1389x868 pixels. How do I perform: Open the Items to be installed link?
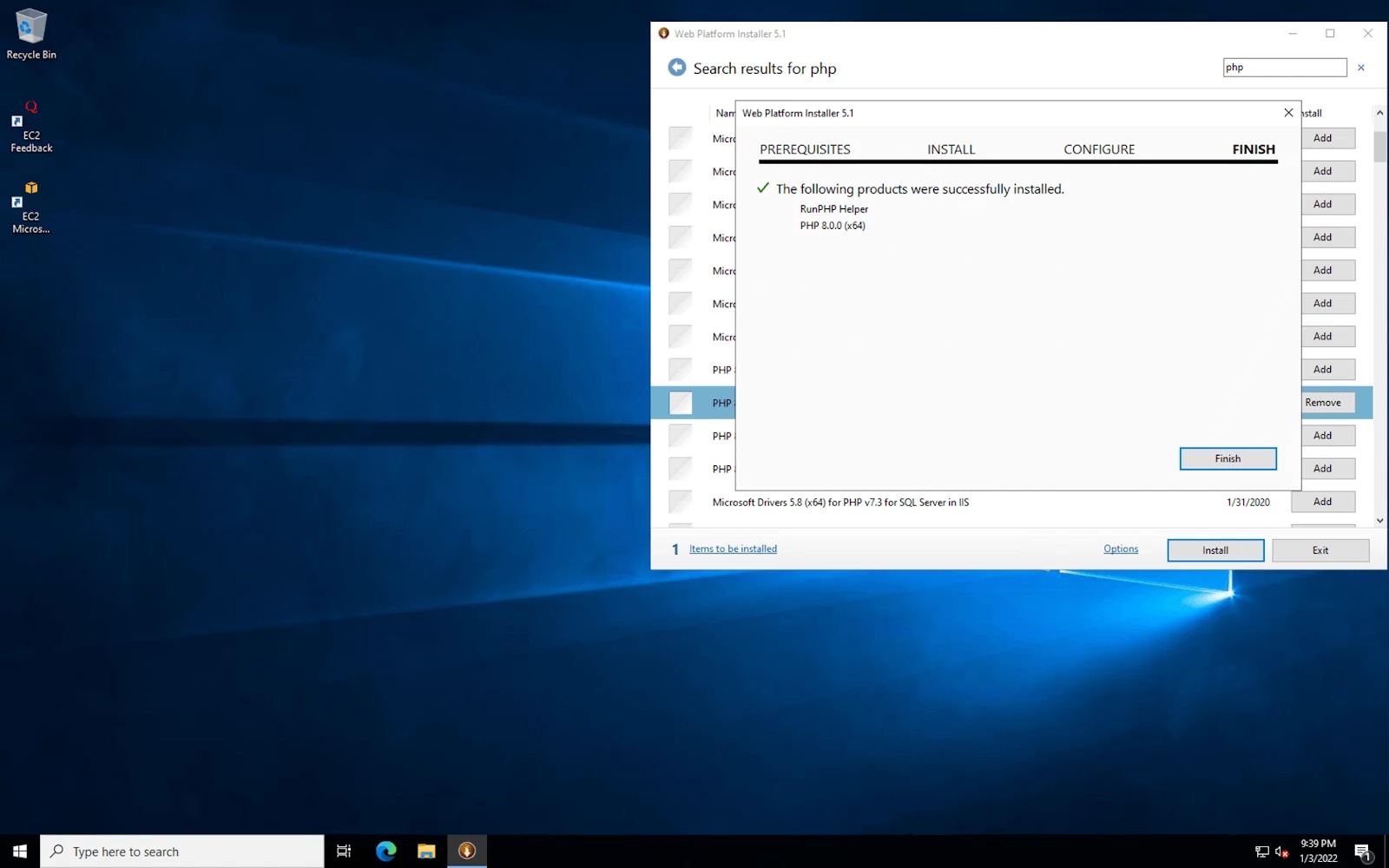click(733, 549)
